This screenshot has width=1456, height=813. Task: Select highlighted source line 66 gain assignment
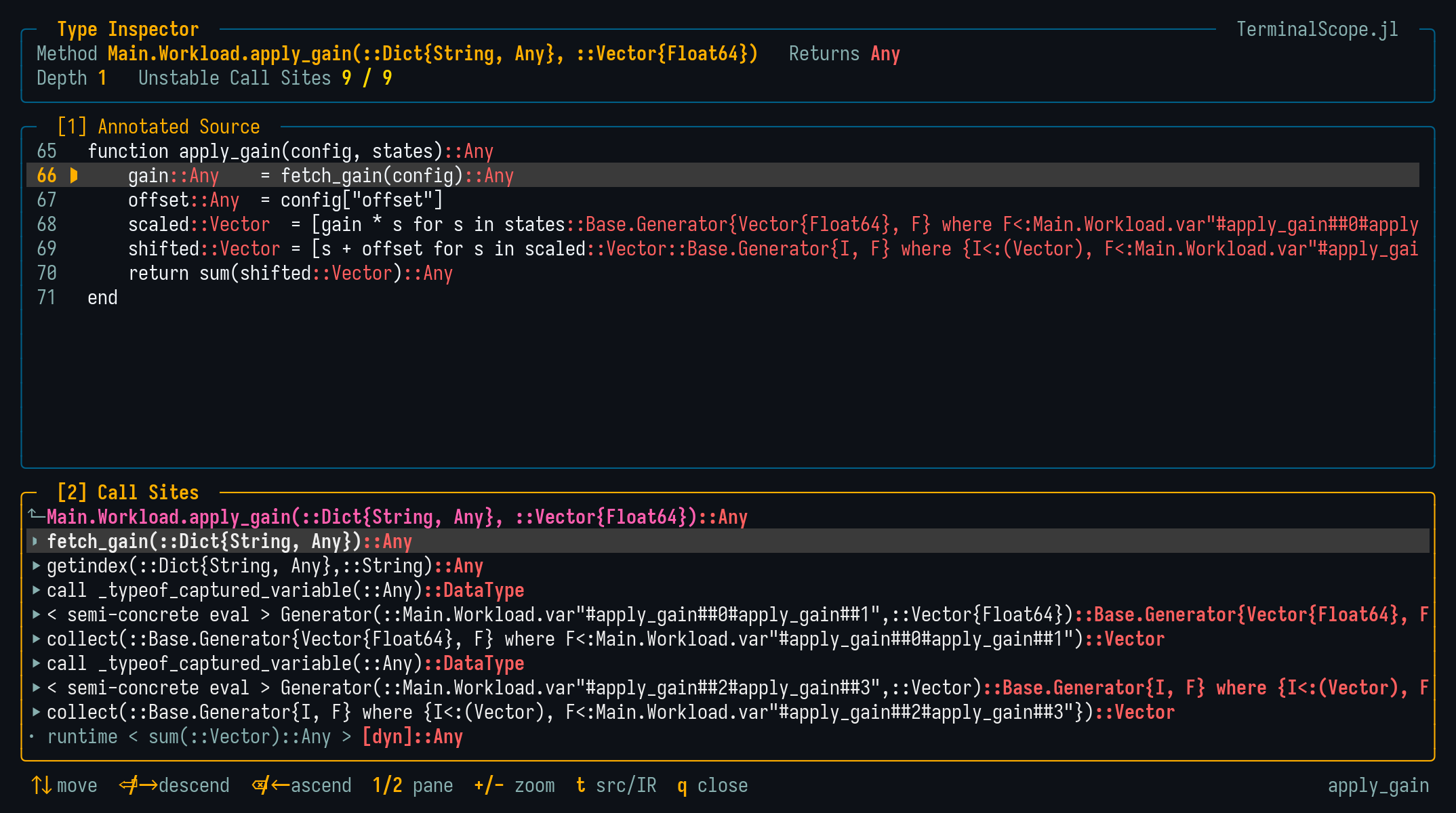(723, 175)
